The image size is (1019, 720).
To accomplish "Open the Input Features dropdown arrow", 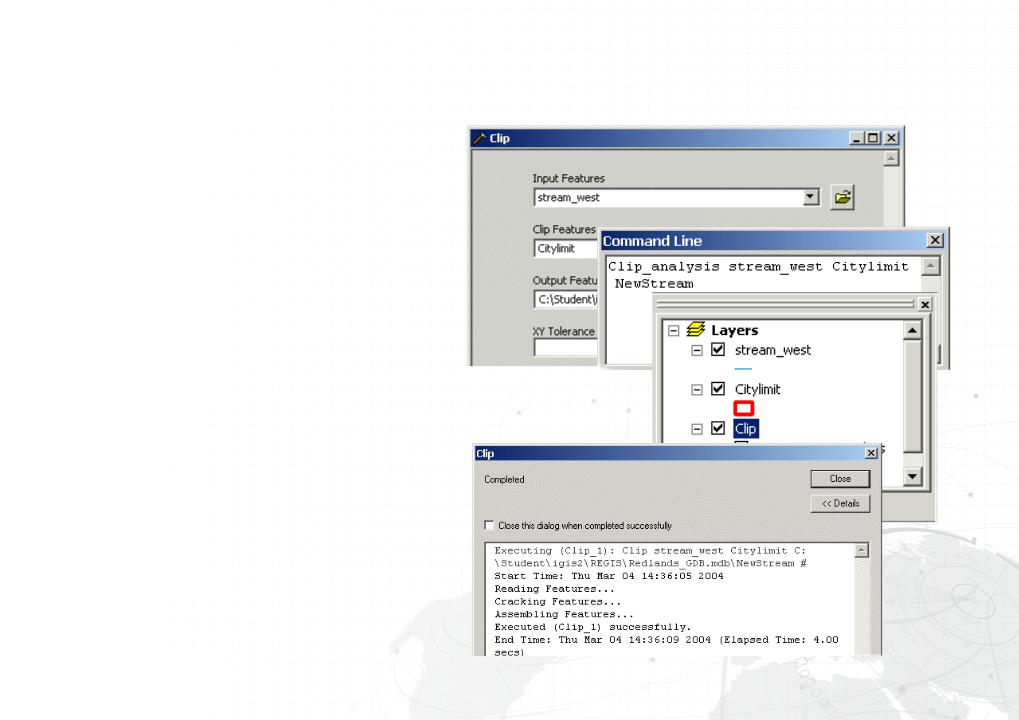I will (810, 197).
